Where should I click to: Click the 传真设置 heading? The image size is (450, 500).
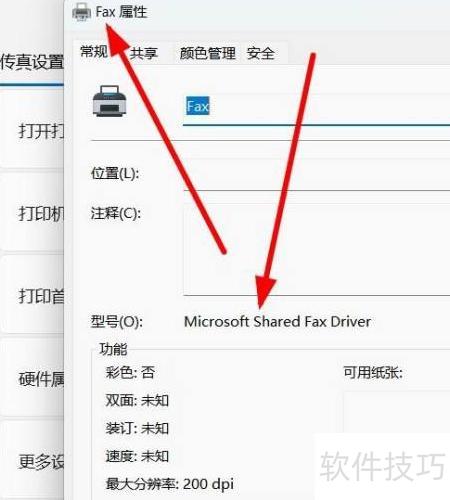[x=32, y=62]
